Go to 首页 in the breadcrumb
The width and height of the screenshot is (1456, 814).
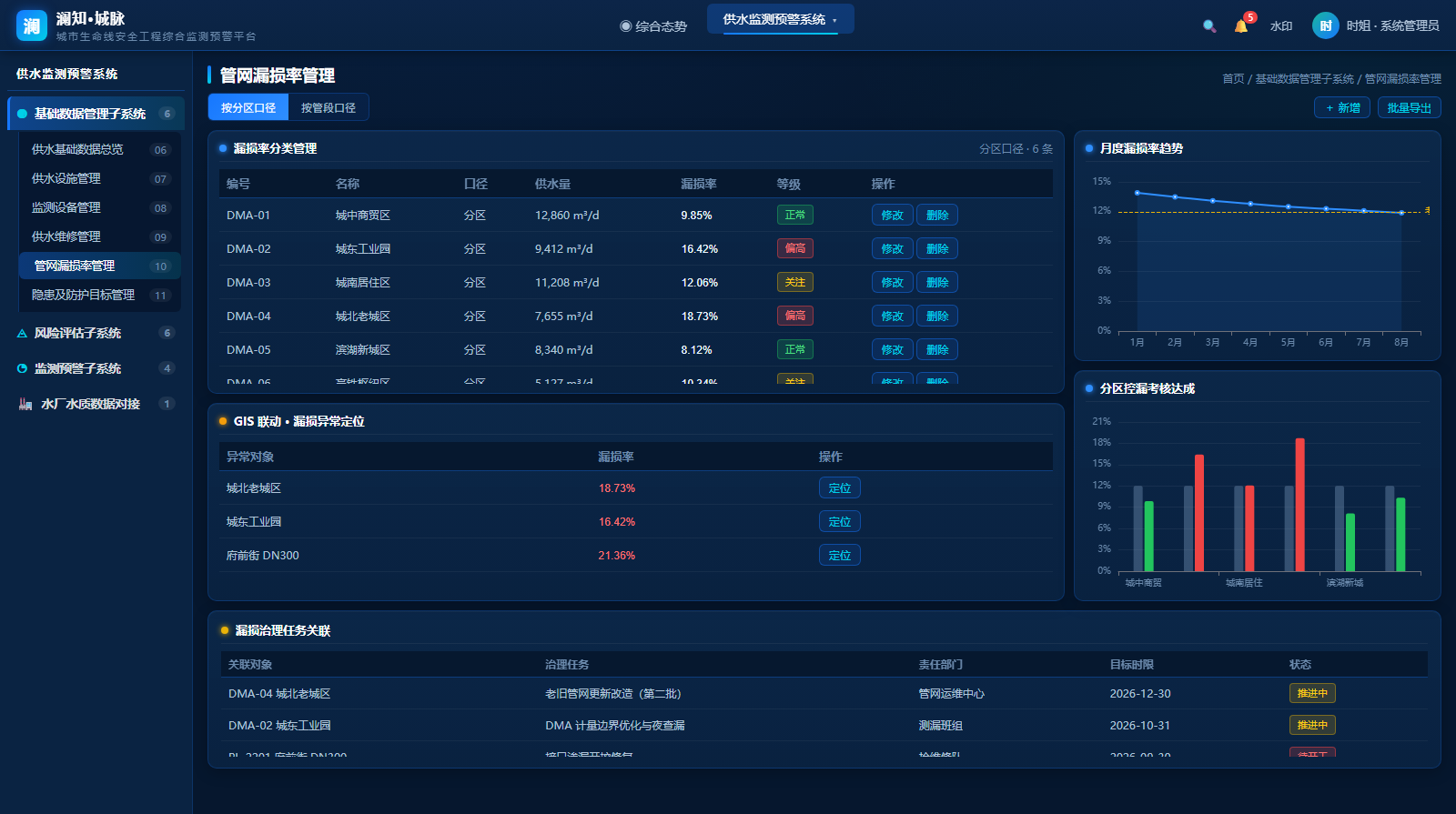(x=1233, y=79)
